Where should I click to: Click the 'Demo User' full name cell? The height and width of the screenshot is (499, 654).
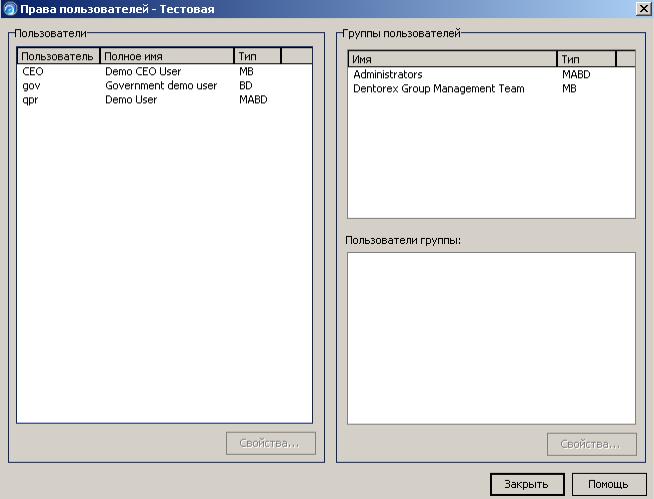coord(131,100)
